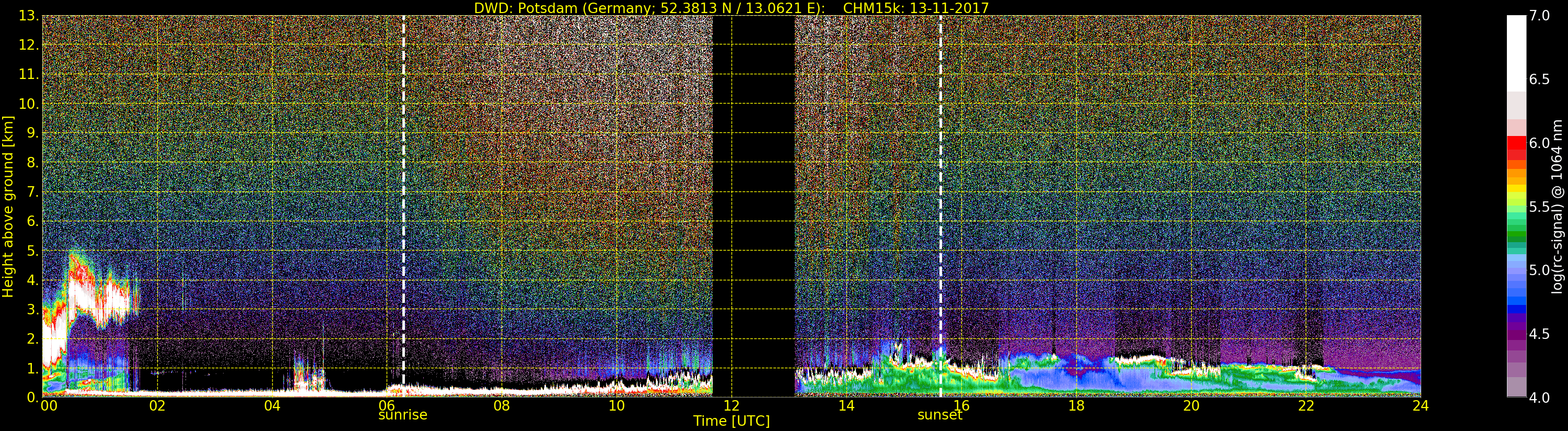Click the time axis tick label '02'

(157, 406)
